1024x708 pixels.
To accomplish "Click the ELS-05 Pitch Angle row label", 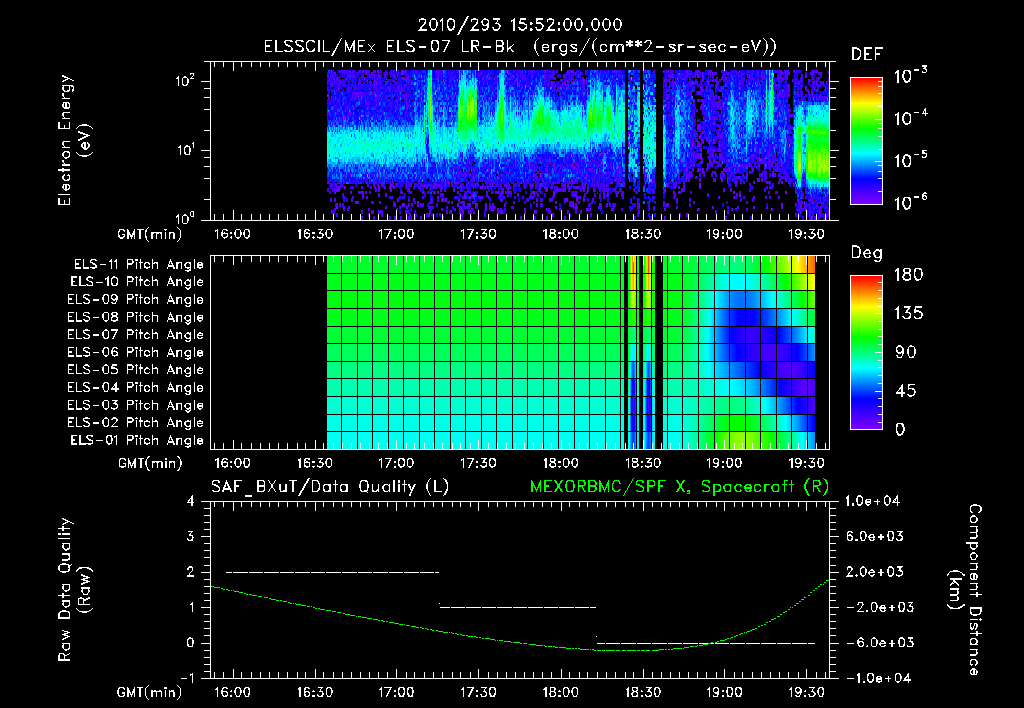I will tap(136, 370).
